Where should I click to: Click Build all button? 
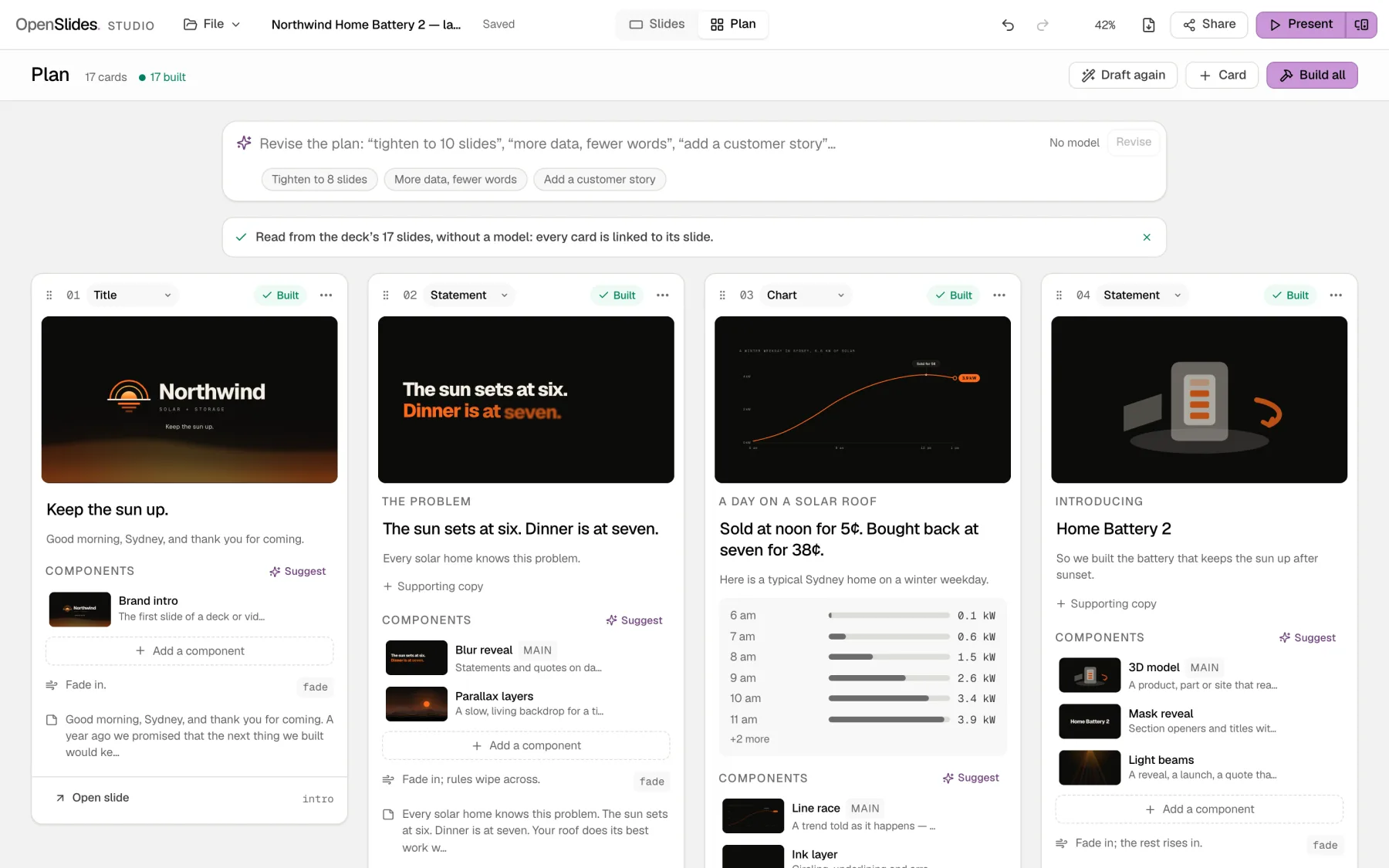[x=1312, y=75]
